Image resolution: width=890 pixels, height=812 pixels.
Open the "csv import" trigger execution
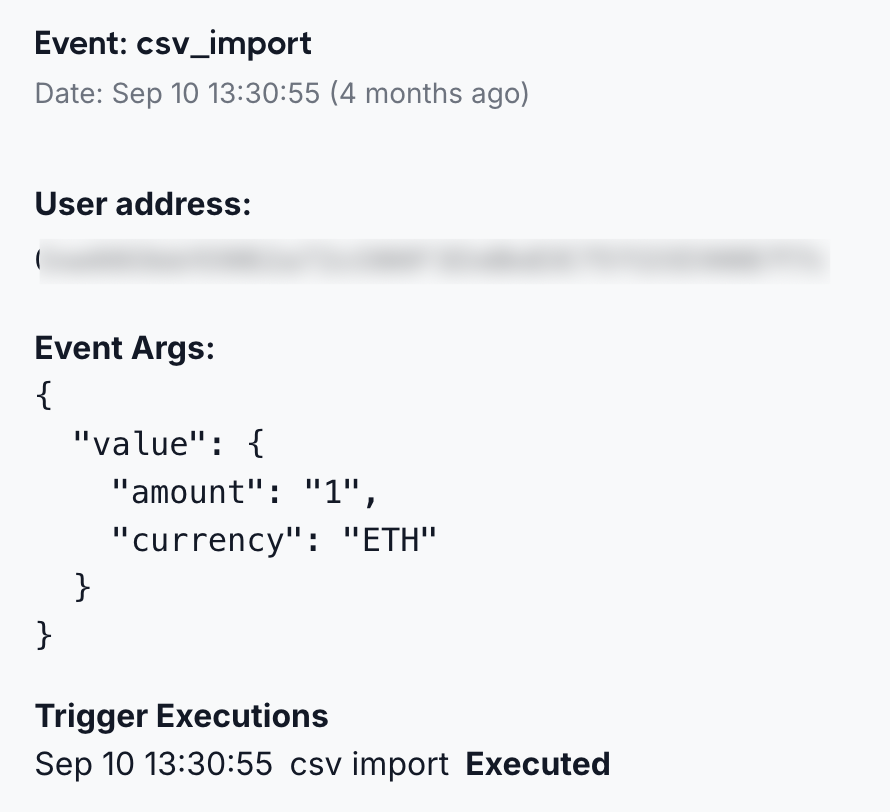coord(369,764)
